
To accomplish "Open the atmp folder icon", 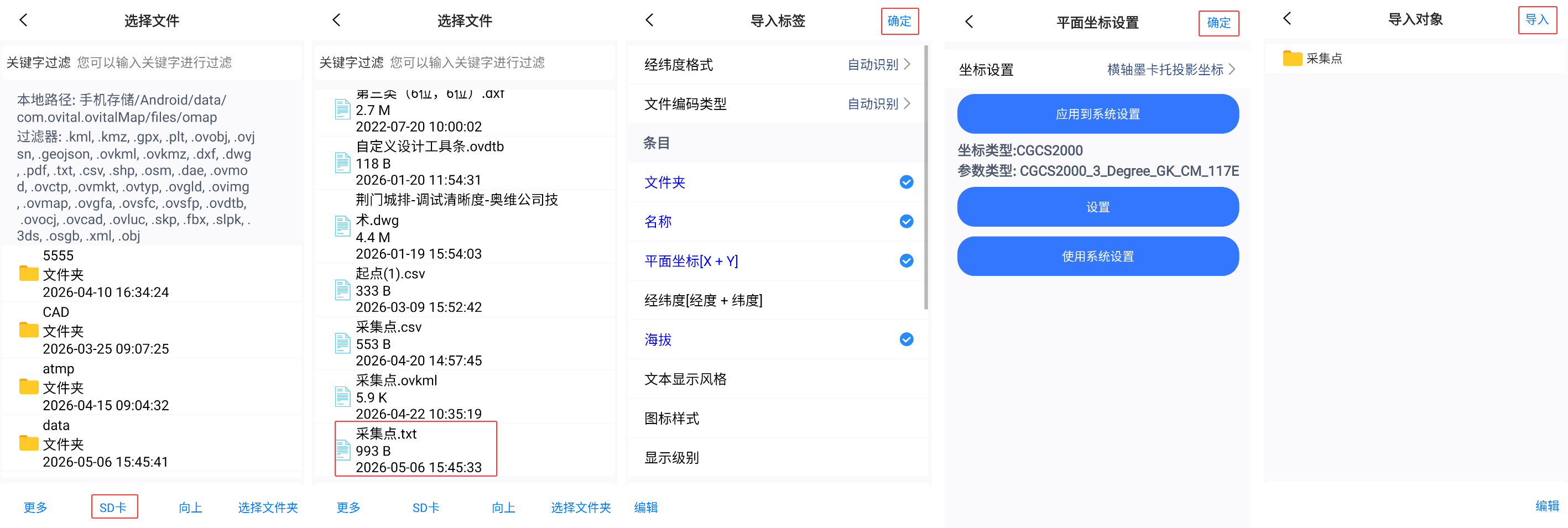I will point(29,387).
